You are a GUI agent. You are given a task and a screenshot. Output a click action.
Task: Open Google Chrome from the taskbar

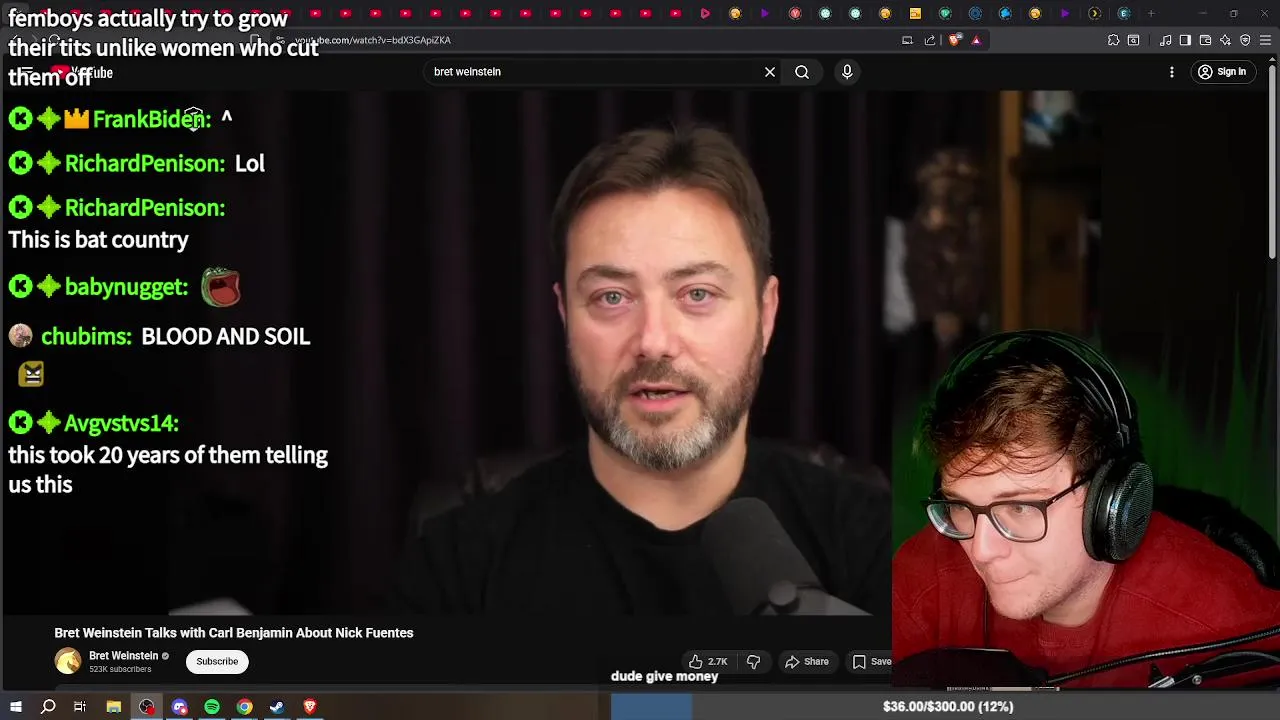(244, 707)
